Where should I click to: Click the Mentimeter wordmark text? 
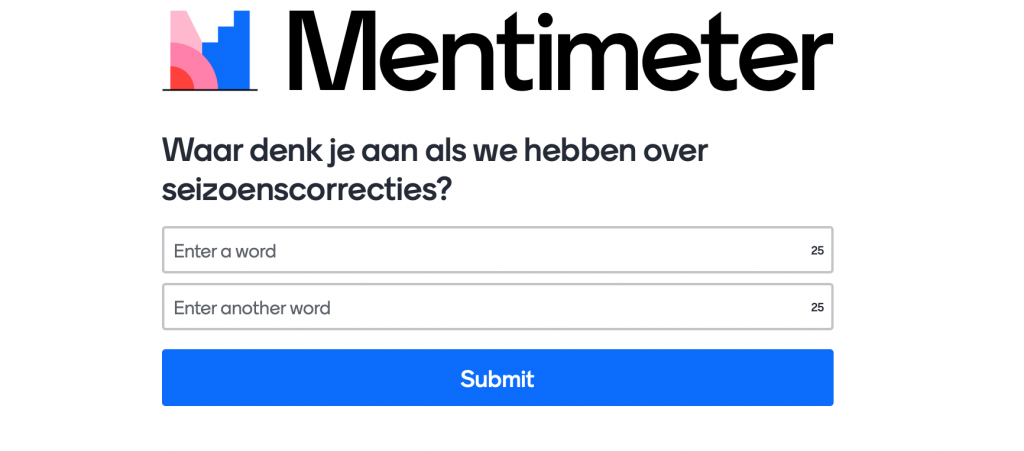point(561,51)
